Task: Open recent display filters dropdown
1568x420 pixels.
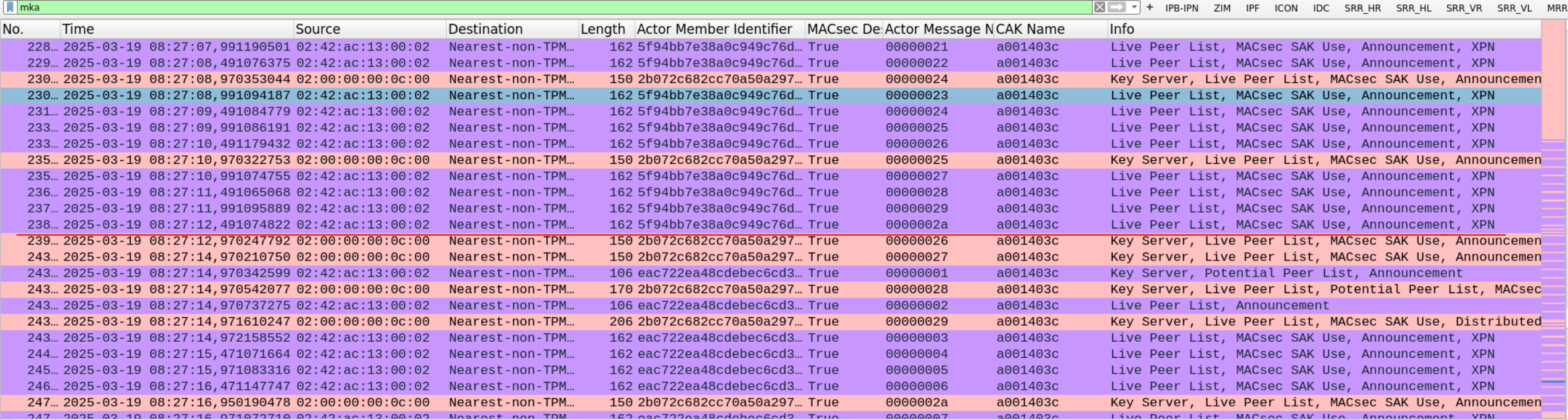Action: point(1134,7)
